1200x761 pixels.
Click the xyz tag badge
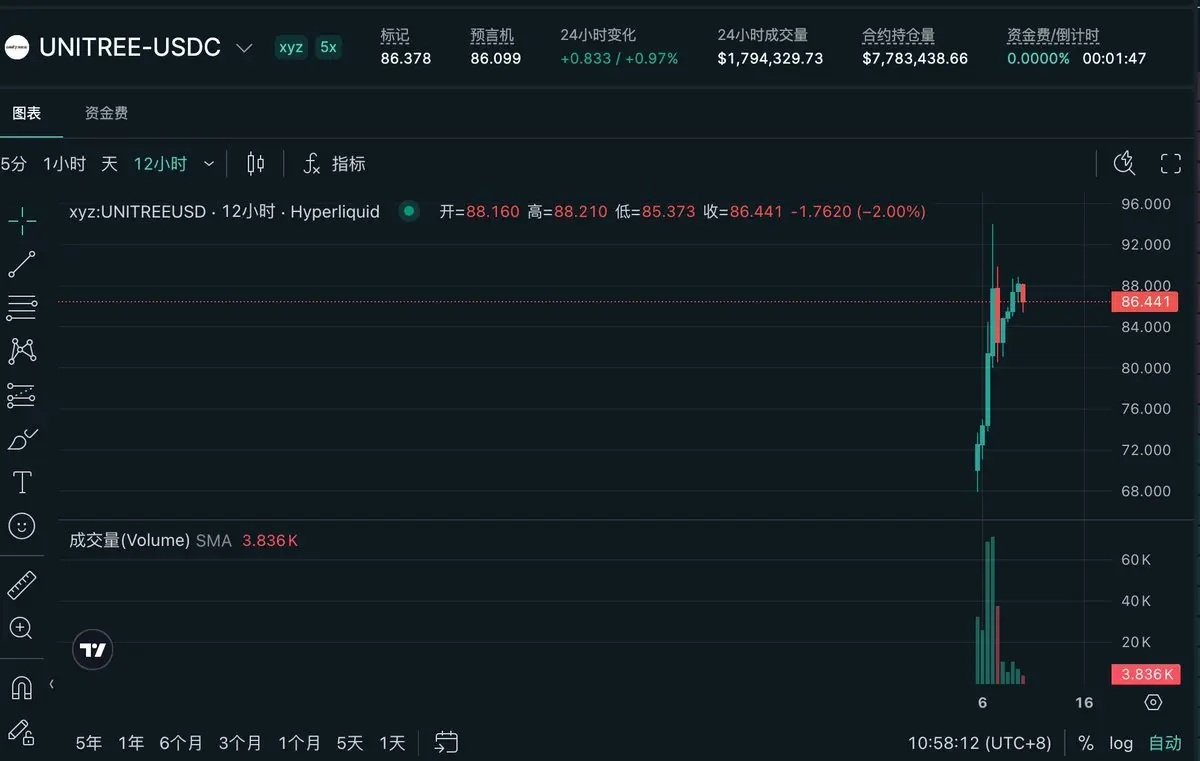[x=291, y=47]
